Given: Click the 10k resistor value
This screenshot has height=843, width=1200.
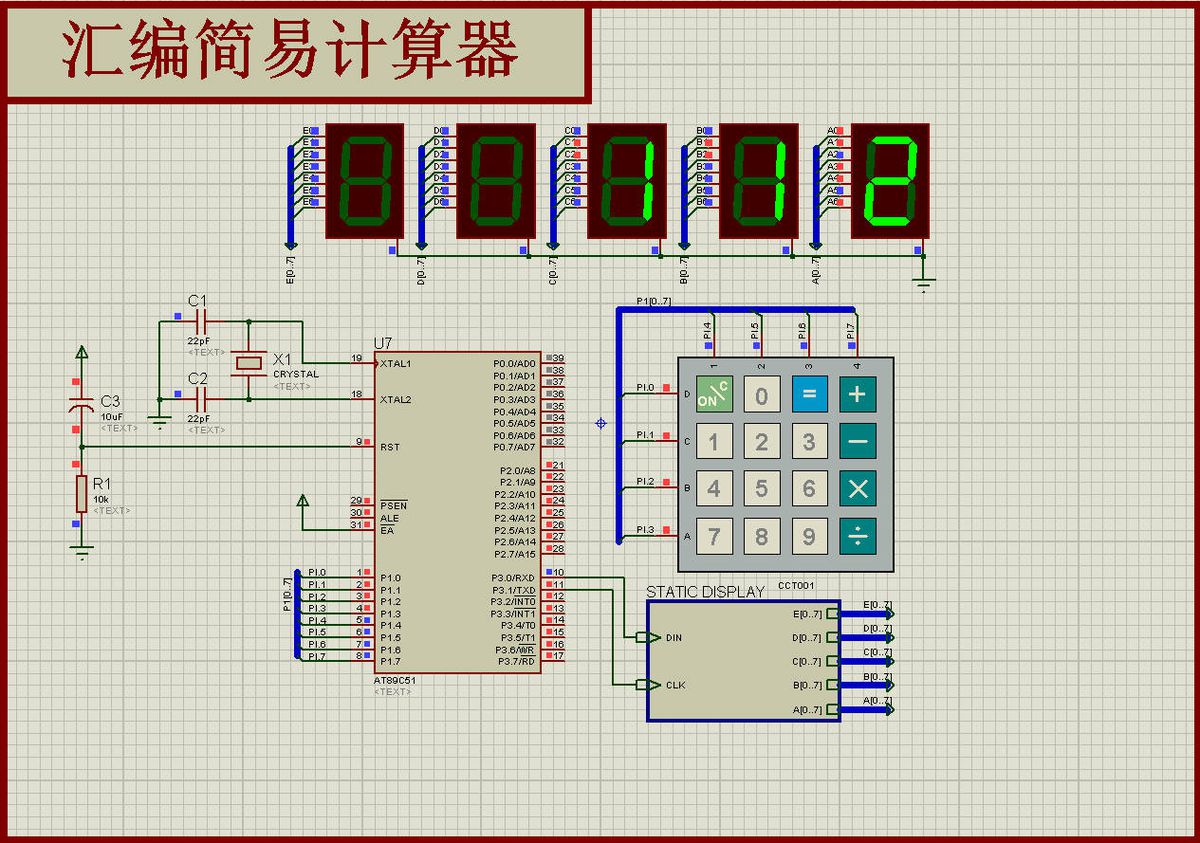Looking at the screenshot, I should click(x=101, y=499).
